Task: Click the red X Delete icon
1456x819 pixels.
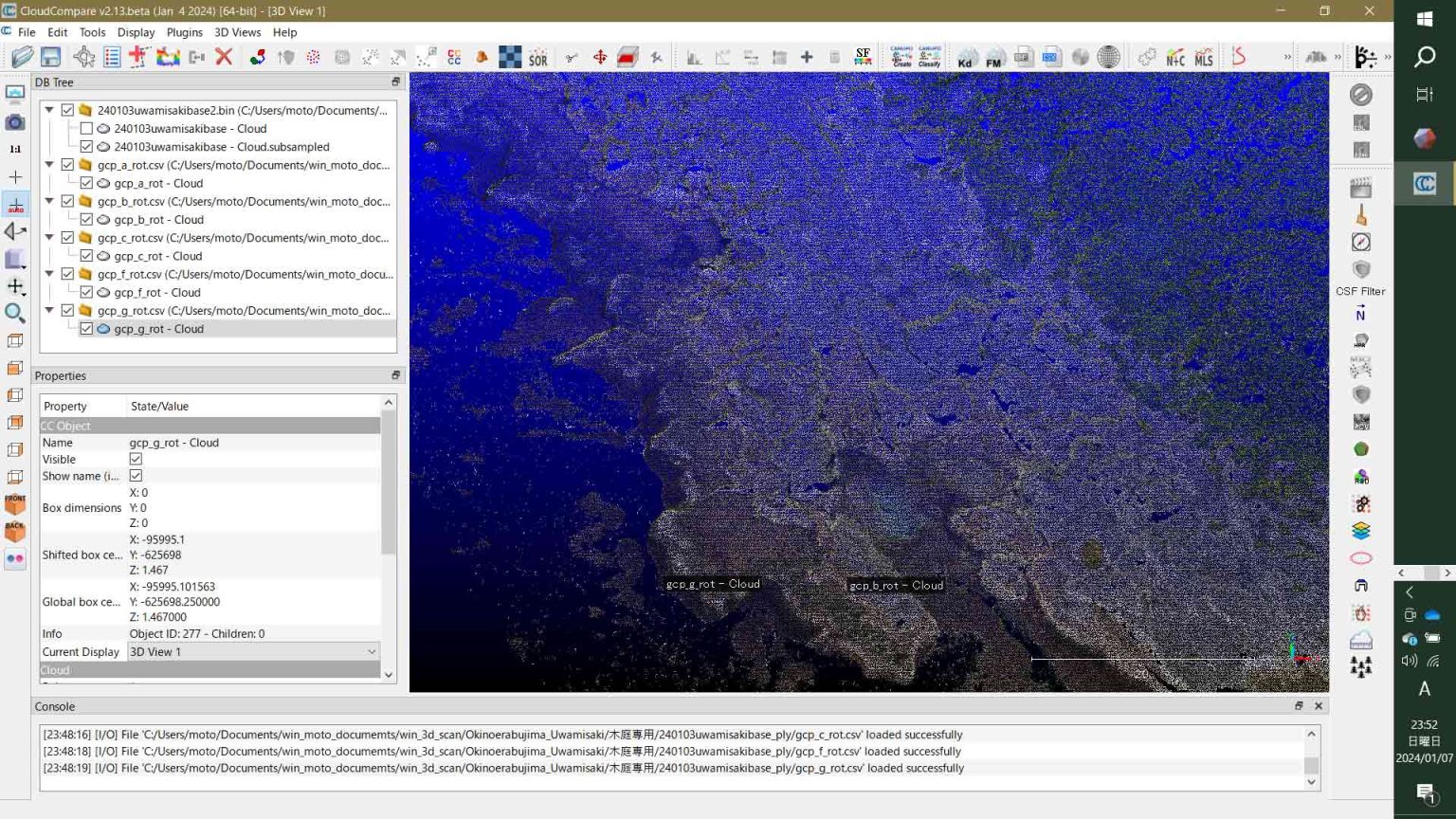Action: pyautogui.click(x=224, y=57)
